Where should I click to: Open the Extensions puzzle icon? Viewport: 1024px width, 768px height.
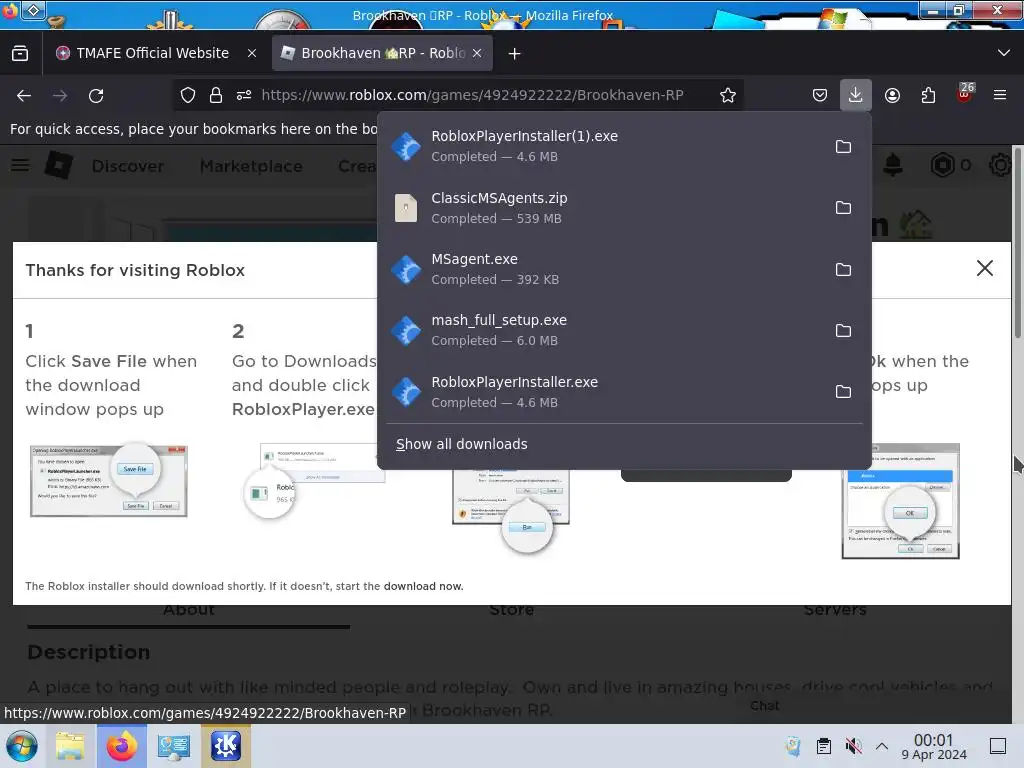[928, 95]
